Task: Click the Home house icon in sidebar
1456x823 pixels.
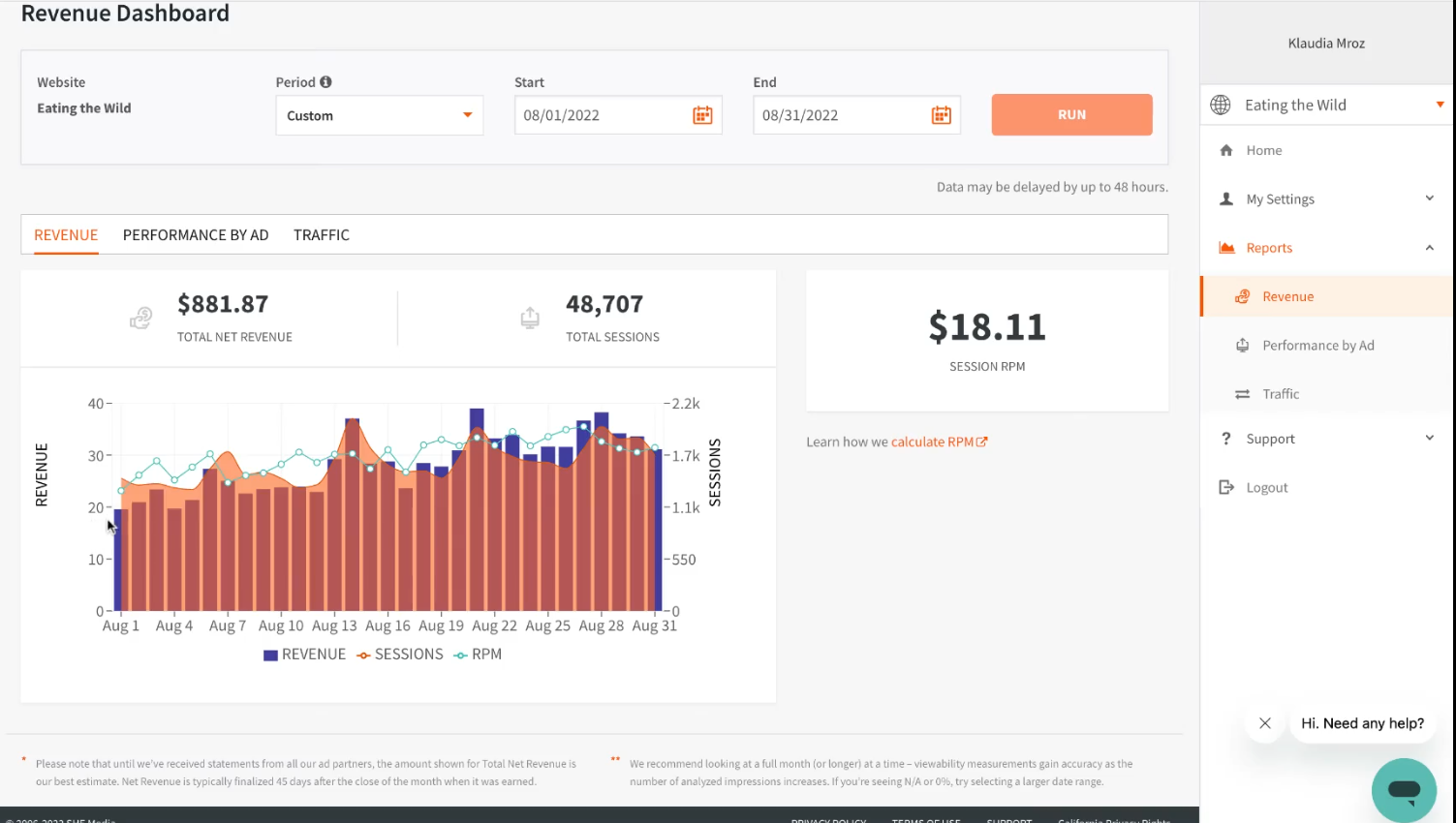Action: [1226, 150]
